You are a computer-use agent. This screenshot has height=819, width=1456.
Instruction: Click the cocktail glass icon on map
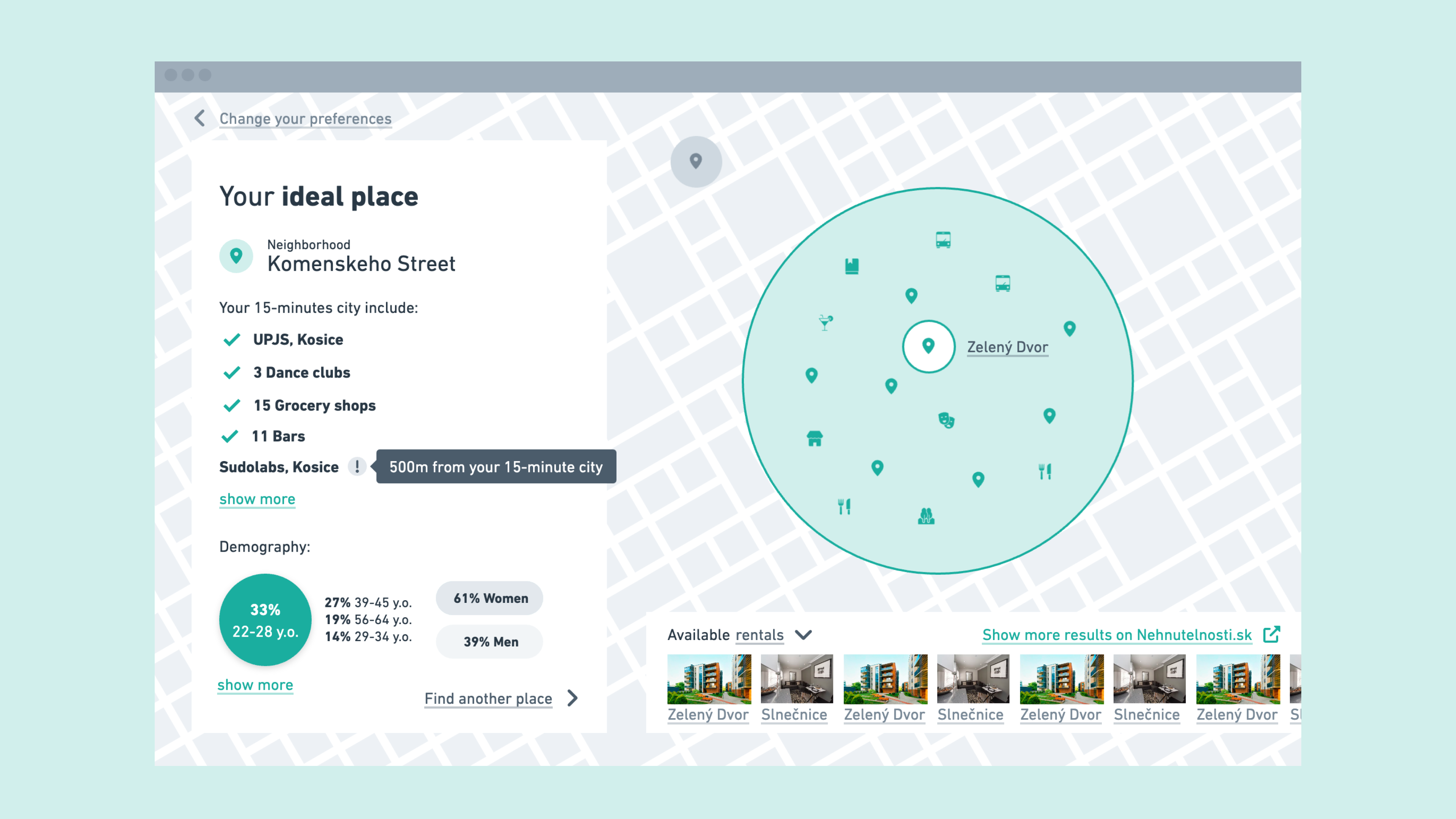click(x=826, y=323)
